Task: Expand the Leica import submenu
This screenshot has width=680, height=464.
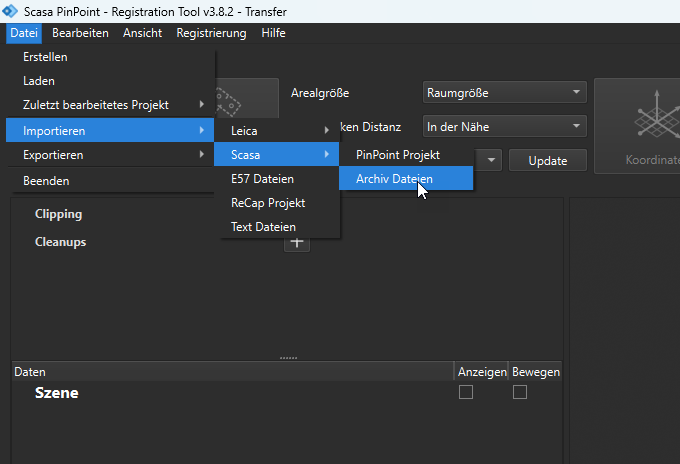Action: tap(277, 131)
